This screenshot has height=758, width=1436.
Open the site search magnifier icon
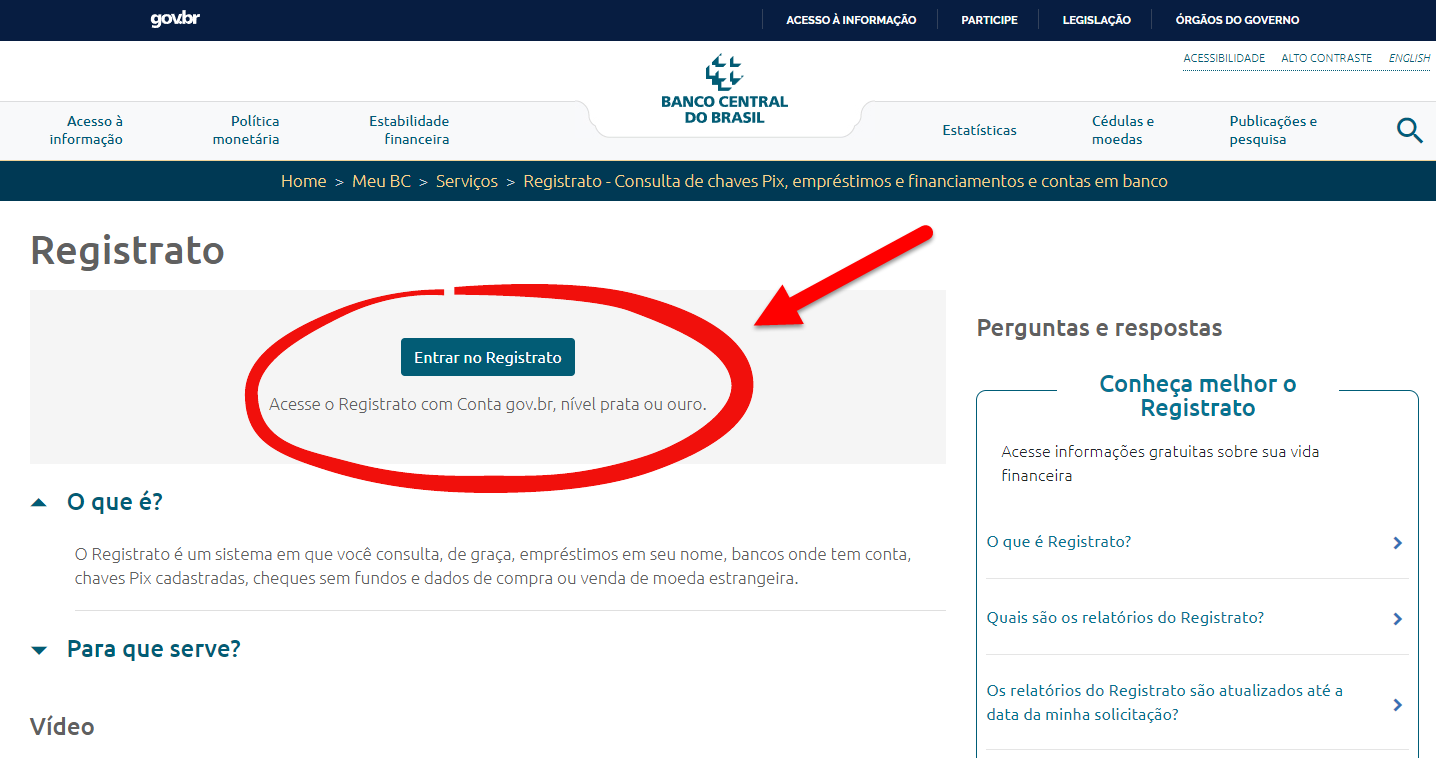(1409, 130)
